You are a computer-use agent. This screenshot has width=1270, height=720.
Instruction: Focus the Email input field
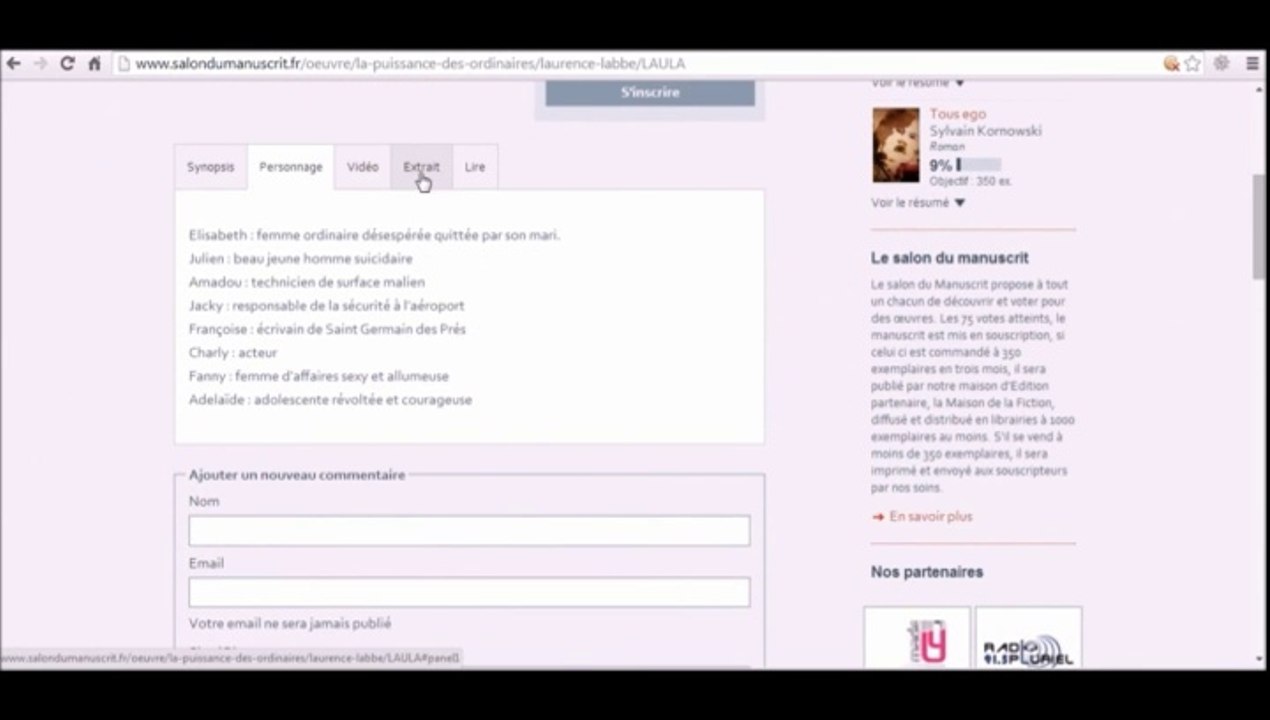click(469, 592)
